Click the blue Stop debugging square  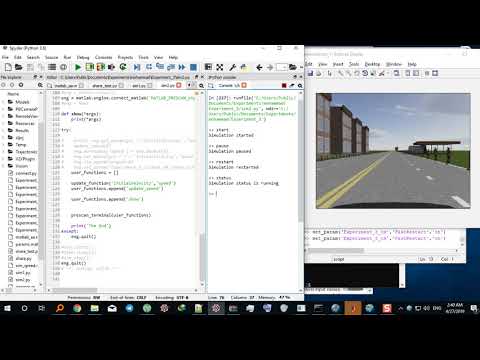193,67
